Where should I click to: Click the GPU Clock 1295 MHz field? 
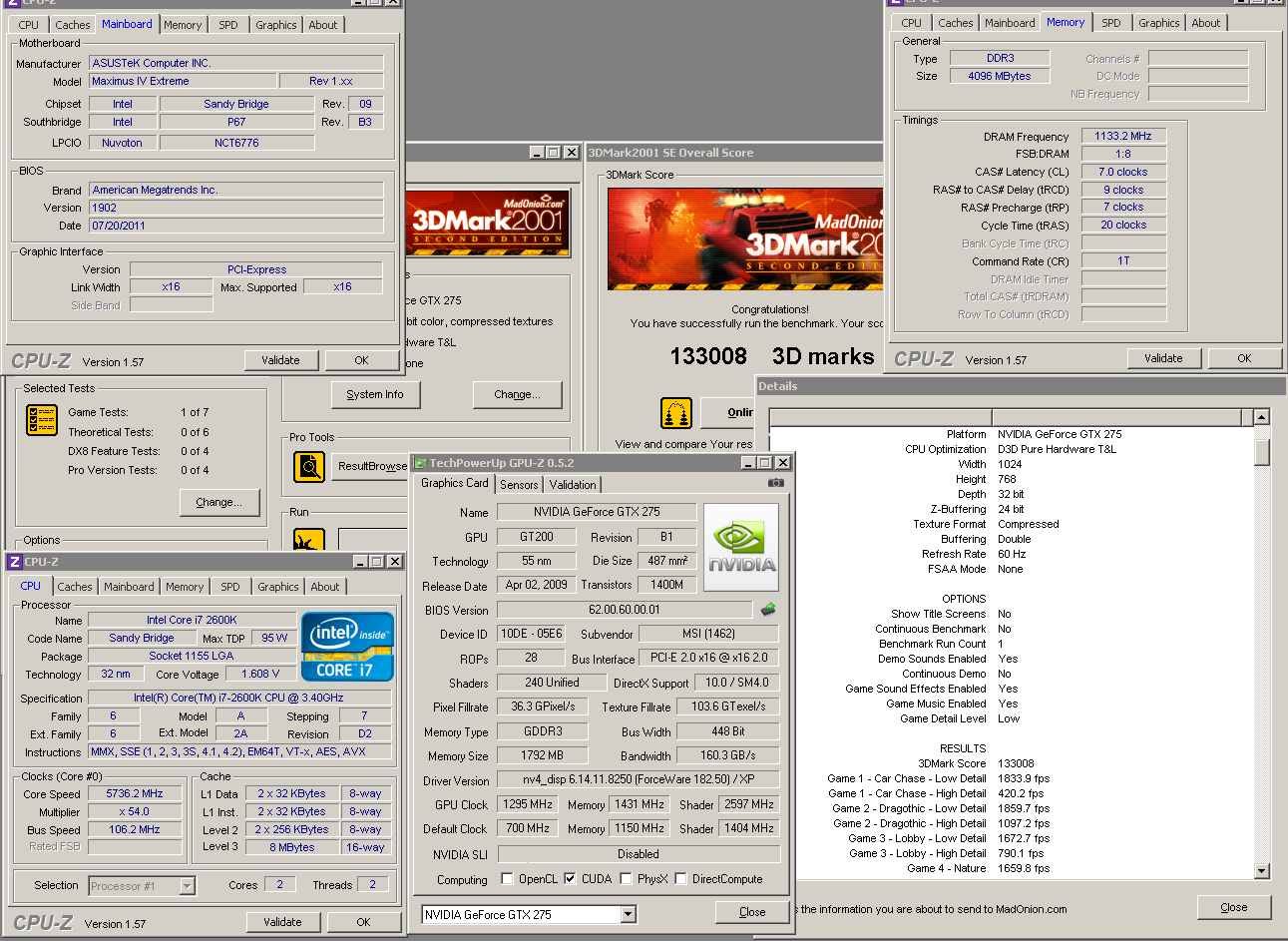click(x=528, y=804)
